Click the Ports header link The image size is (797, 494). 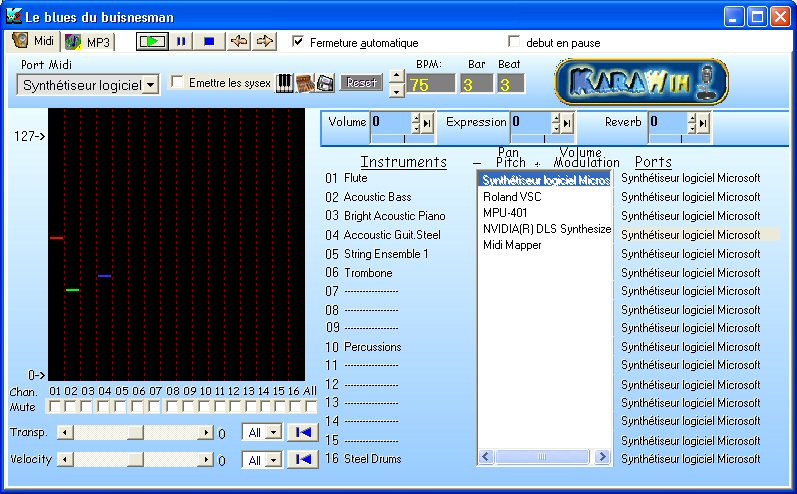[653, 162]
